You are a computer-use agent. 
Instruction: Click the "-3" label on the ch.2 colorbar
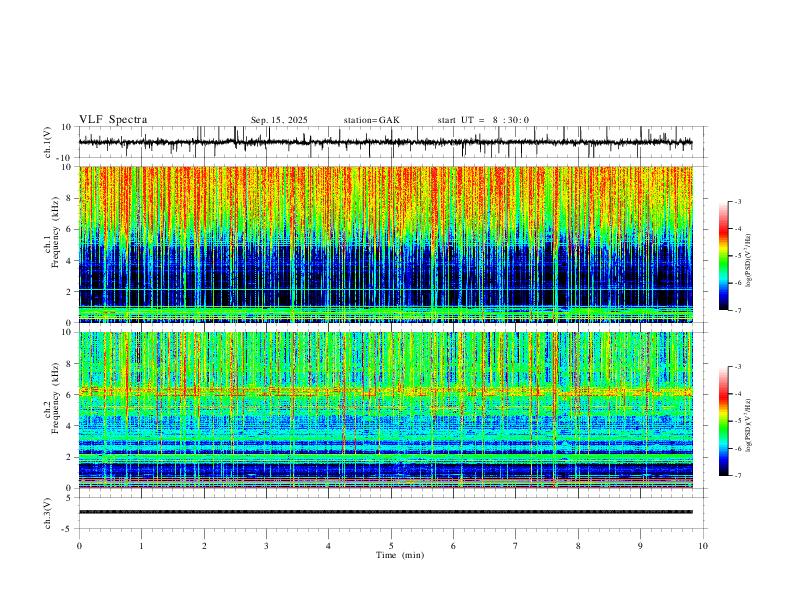click(737, 367)
